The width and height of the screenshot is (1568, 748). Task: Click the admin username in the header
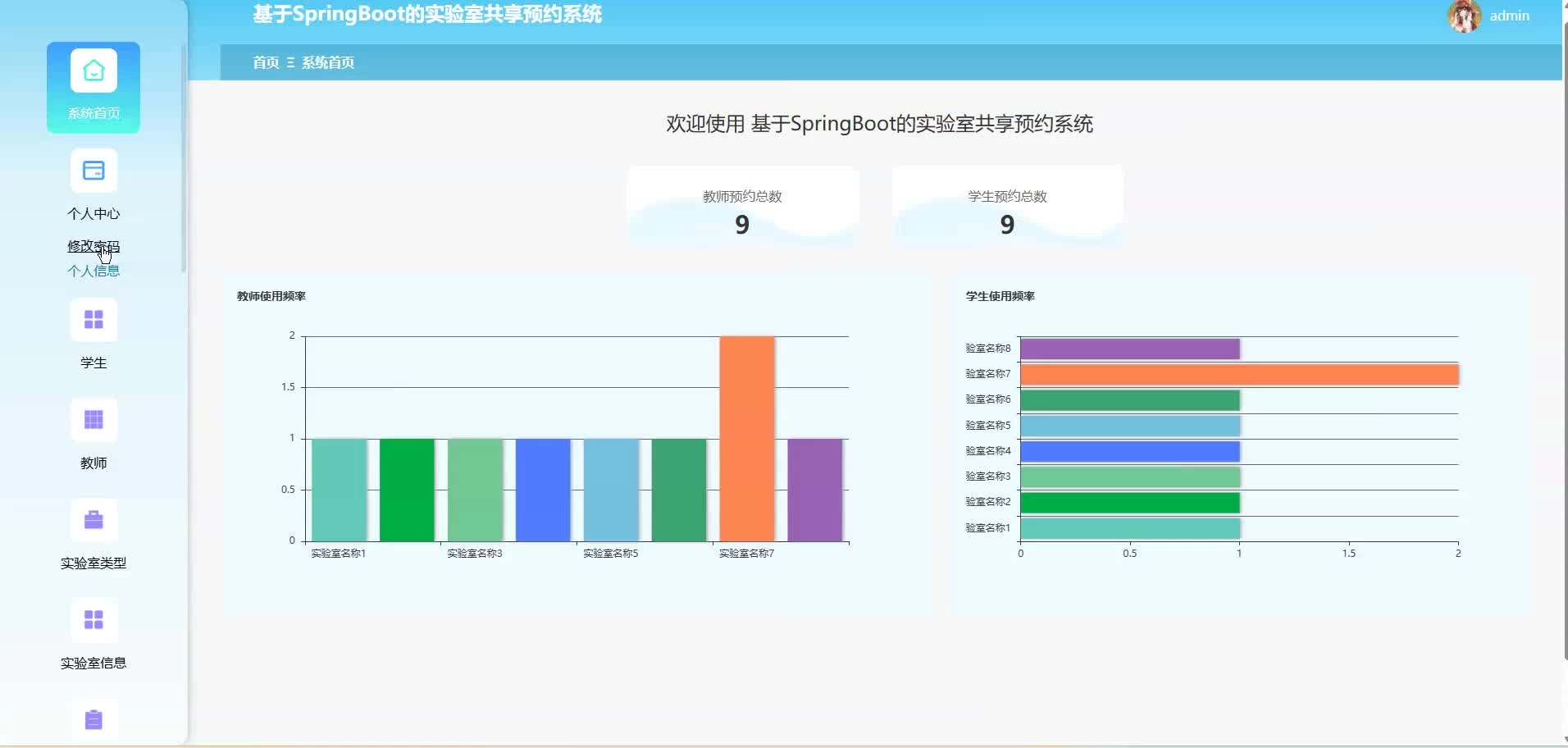pos(1509,16)
